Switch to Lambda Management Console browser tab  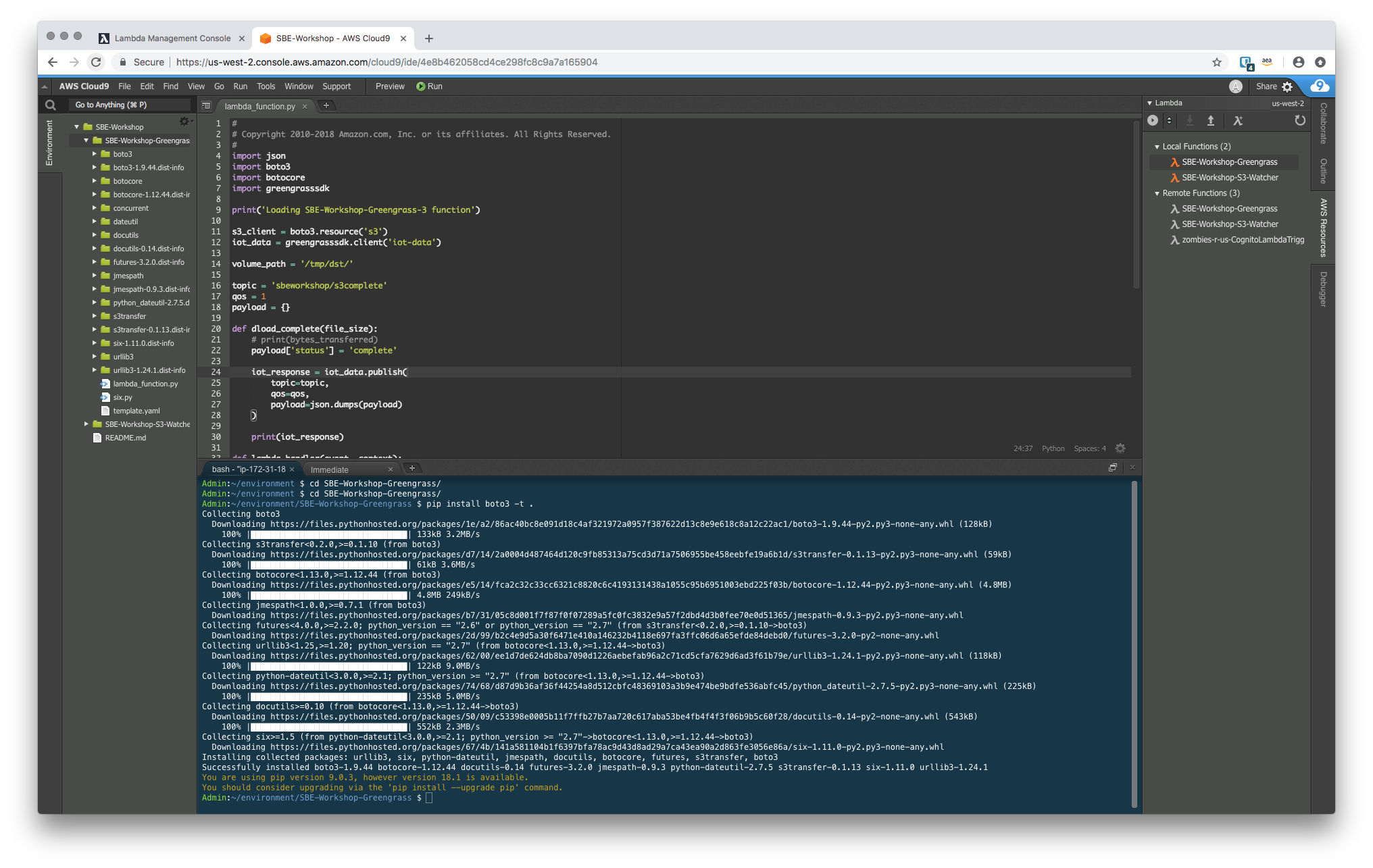tap(172, 39)
